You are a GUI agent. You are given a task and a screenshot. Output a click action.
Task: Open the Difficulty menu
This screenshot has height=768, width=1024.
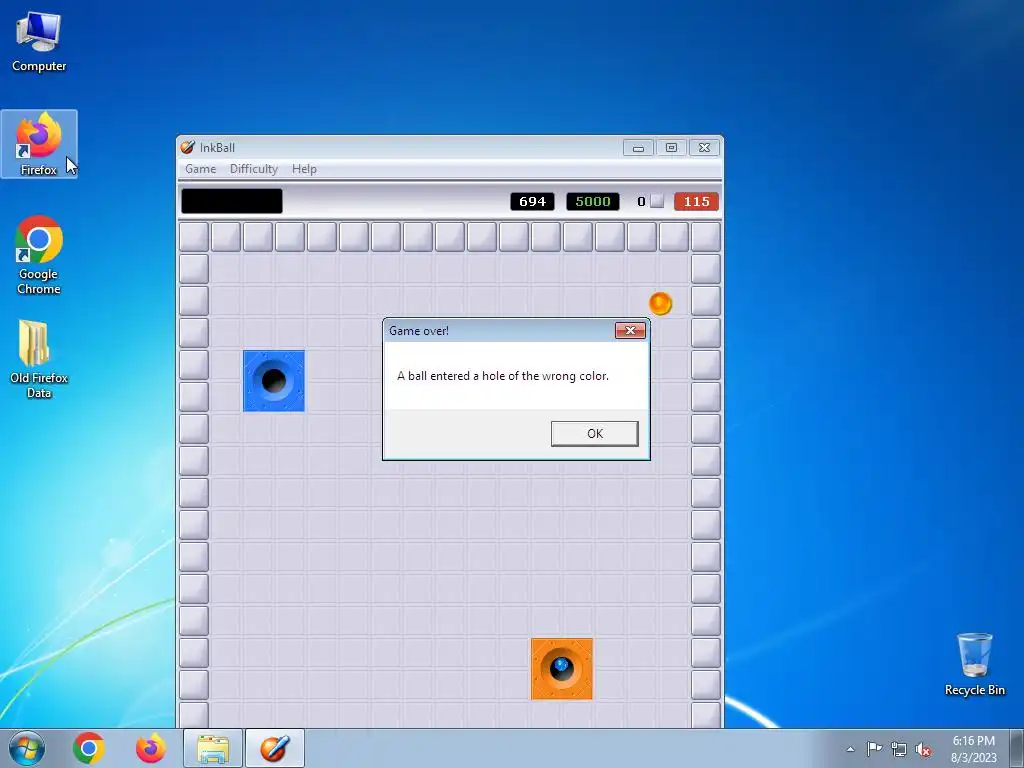pyautogui.click(x=253, y=168)
